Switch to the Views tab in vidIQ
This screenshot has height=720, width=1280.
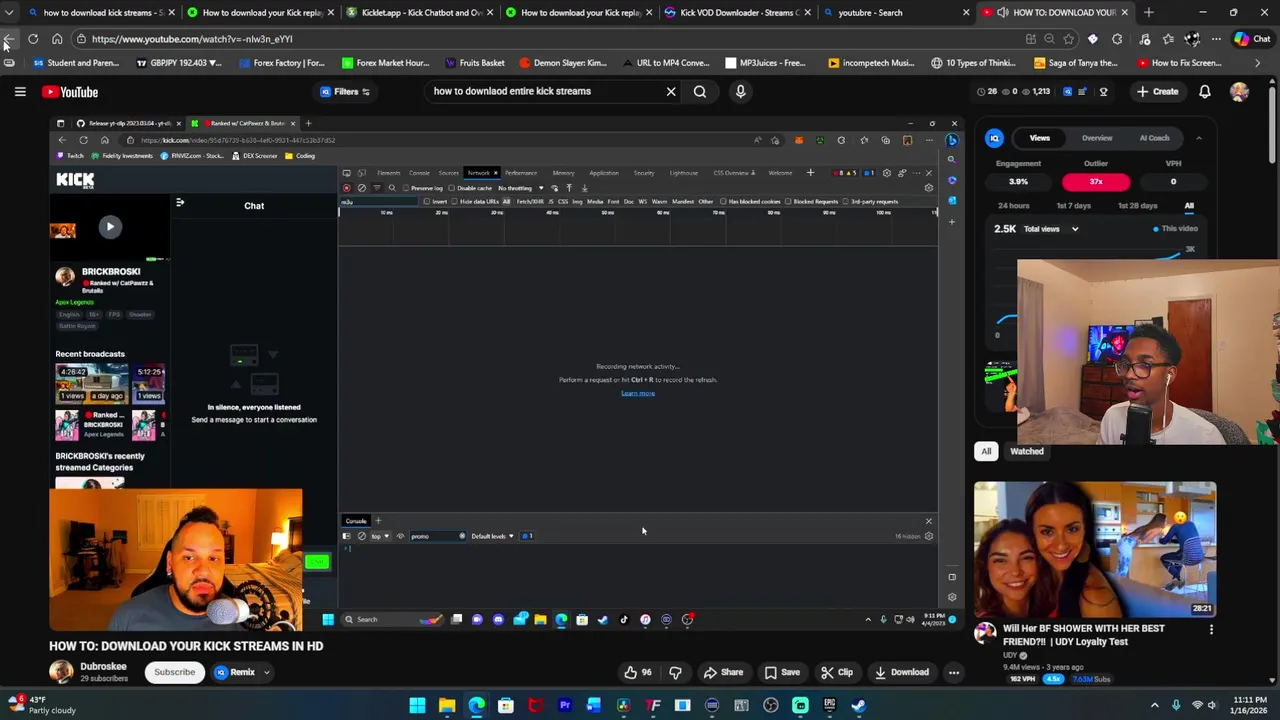[1040, 138]
